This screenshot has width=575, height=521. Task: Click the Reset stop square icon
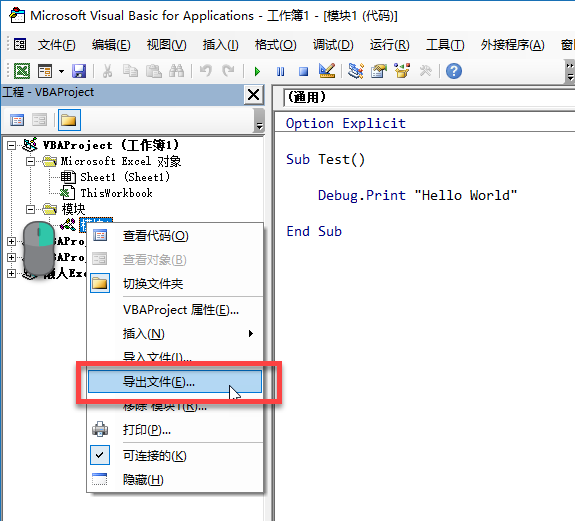coord(303,71)
